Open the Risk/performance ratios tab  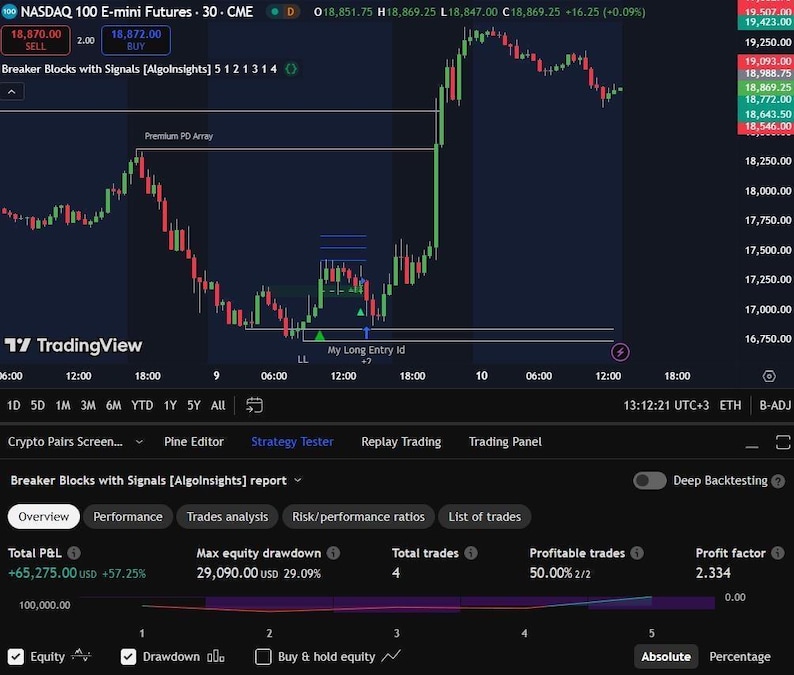tap(359, 517)
